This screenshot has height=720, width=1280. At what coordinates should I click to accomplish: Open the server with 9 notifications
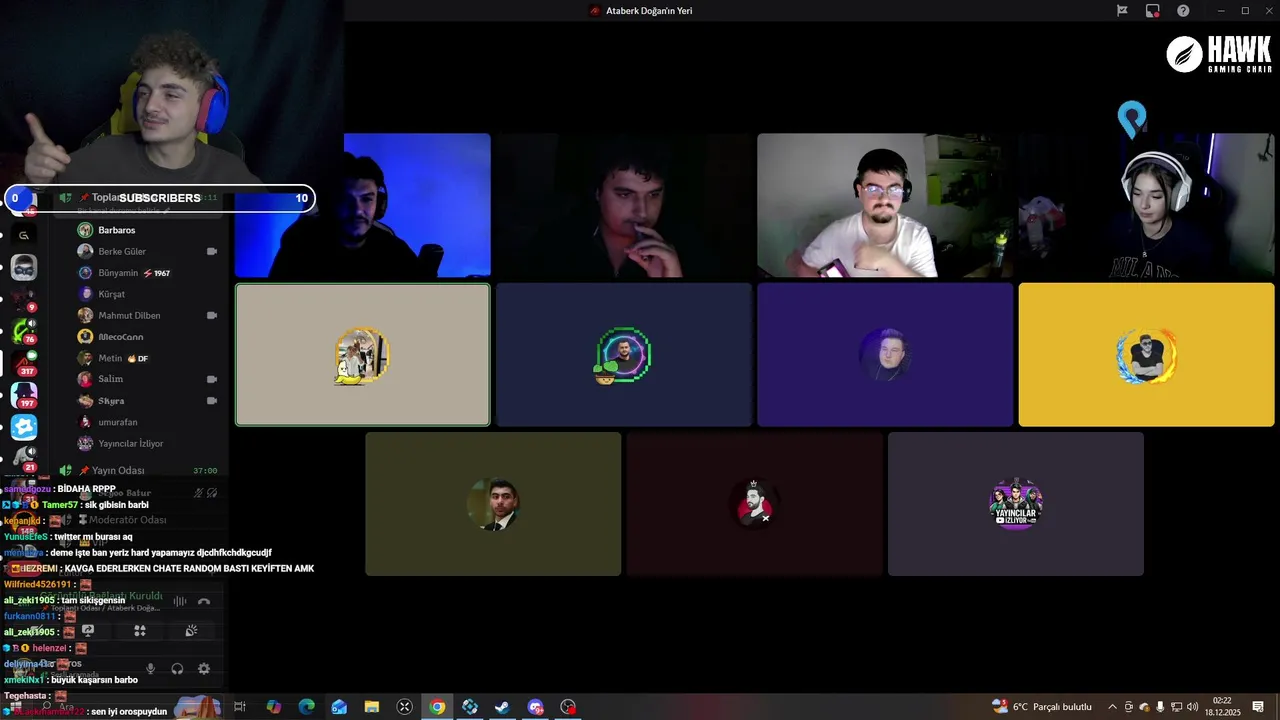[x=24, y=299]
